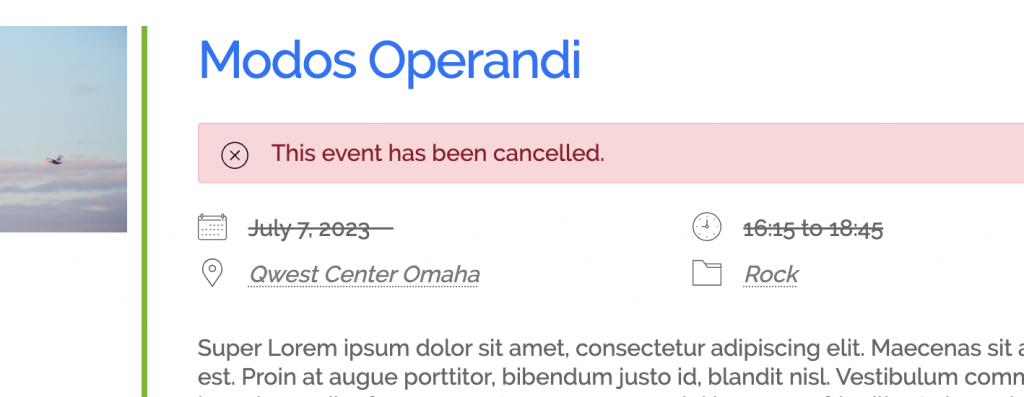1024x397 pixels.
Task: Click the event sky thumbnail image
Action: click(63, 129)
